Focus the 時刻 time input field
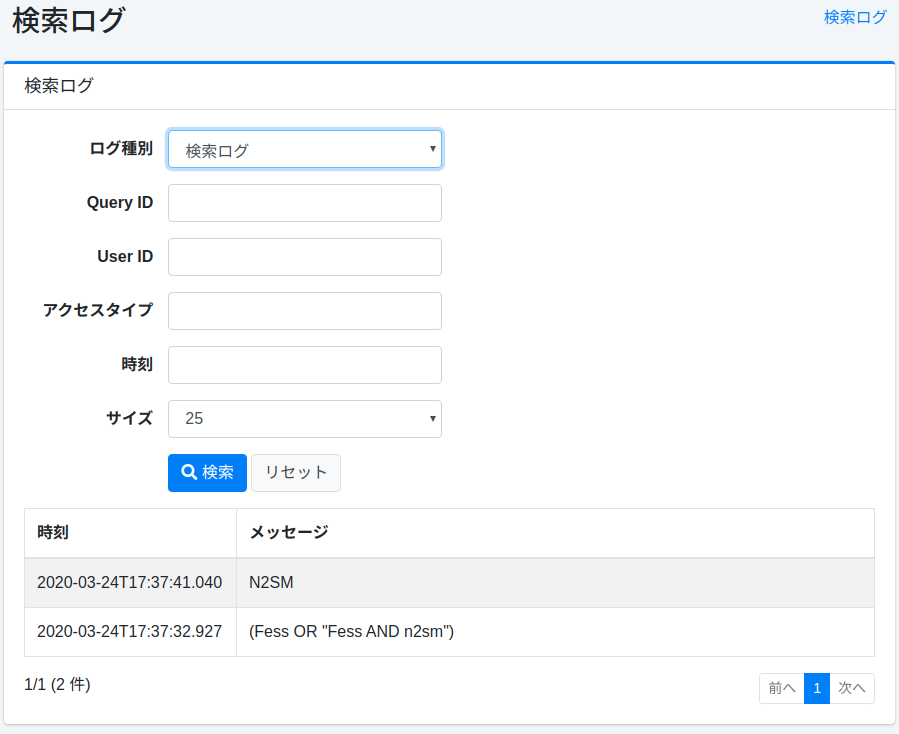Image resolution: width=899 pixels, height=734 pixels. (304, 364)
